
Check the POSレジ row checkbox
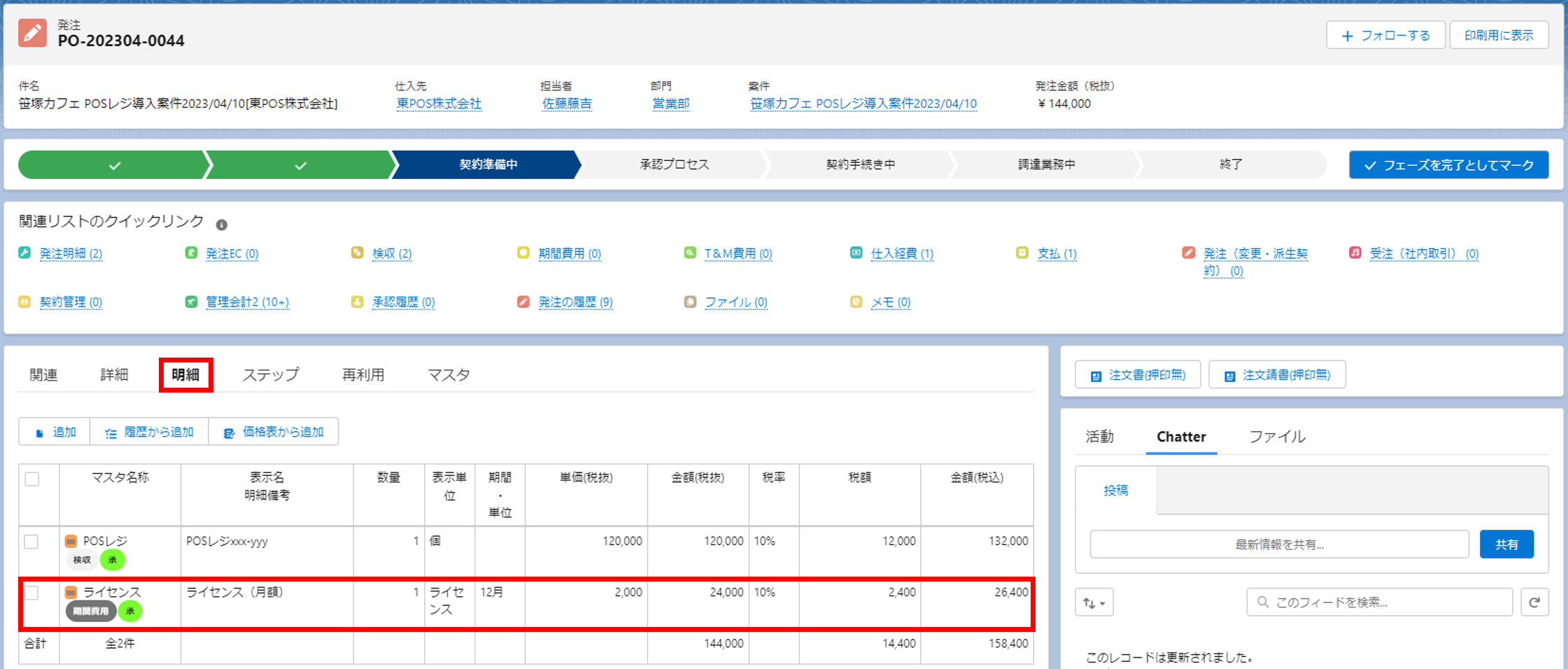pos(31,542)
